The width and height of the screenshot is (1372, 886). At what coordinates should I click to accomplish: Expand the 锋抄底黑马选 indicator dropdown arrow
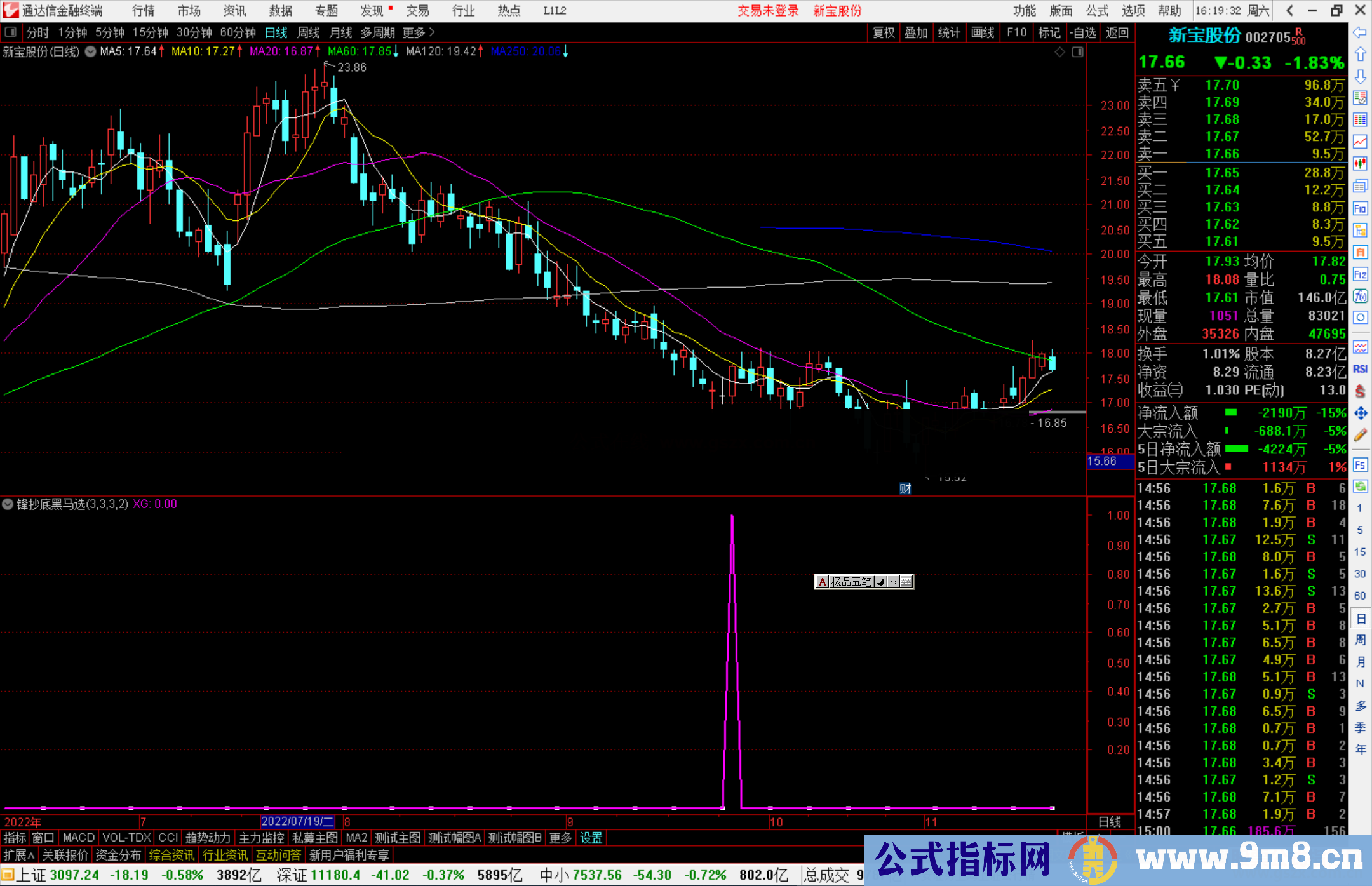pos(8,504)
